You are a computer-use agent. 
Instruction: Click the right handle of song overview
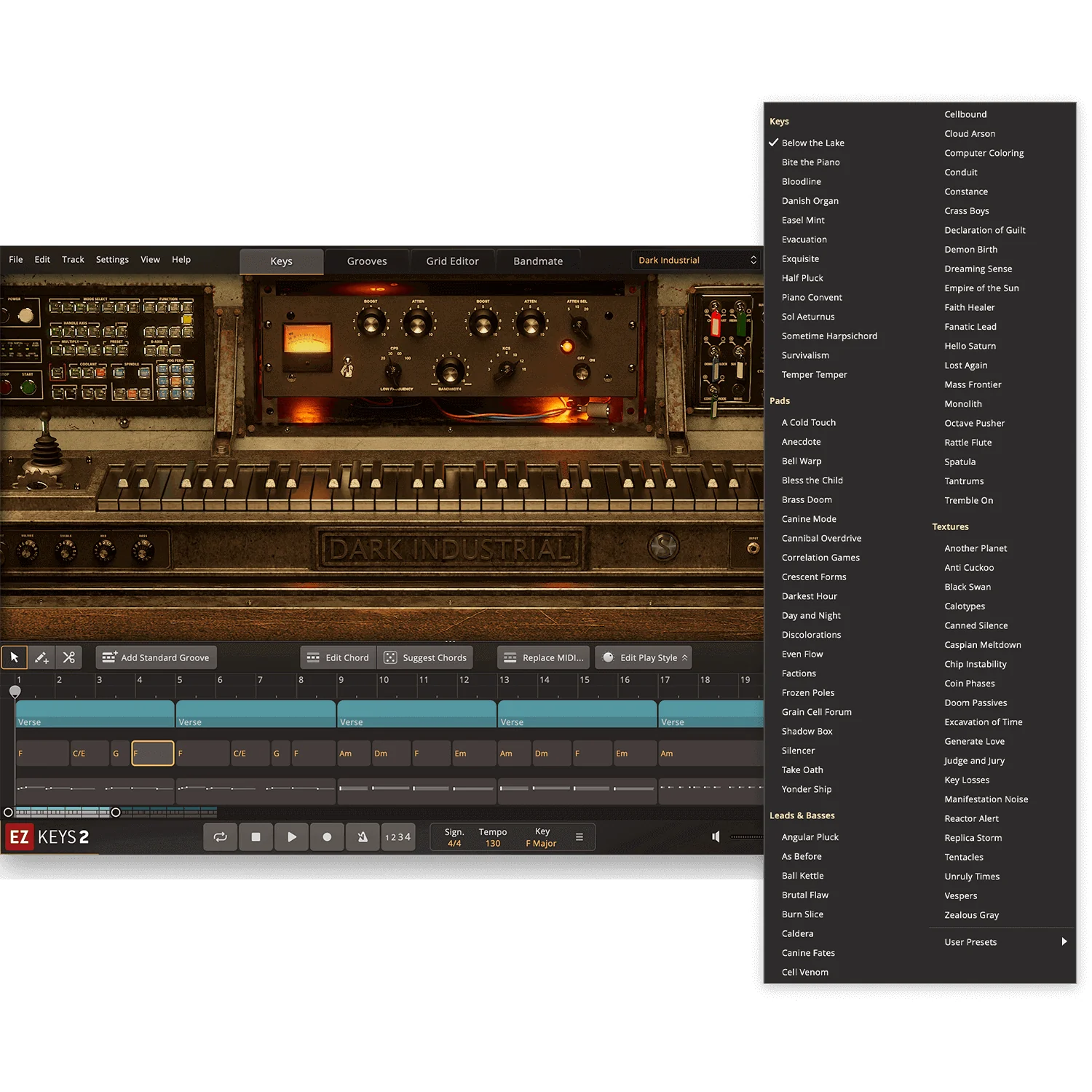click(x=116, y=812)
